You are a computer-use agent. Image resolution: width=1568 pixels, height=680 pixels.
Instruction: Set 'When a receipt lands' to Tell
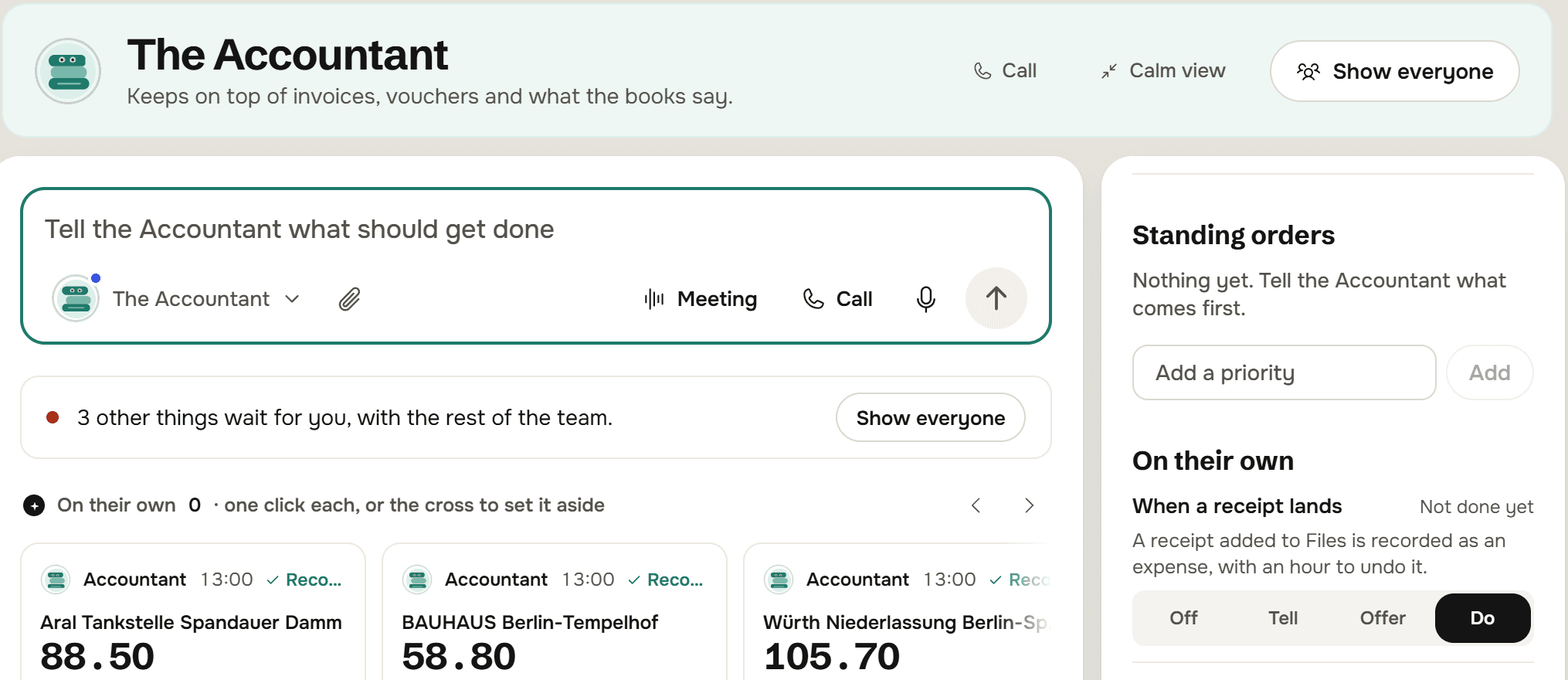pyautogui.click(x=1283, y=618)
